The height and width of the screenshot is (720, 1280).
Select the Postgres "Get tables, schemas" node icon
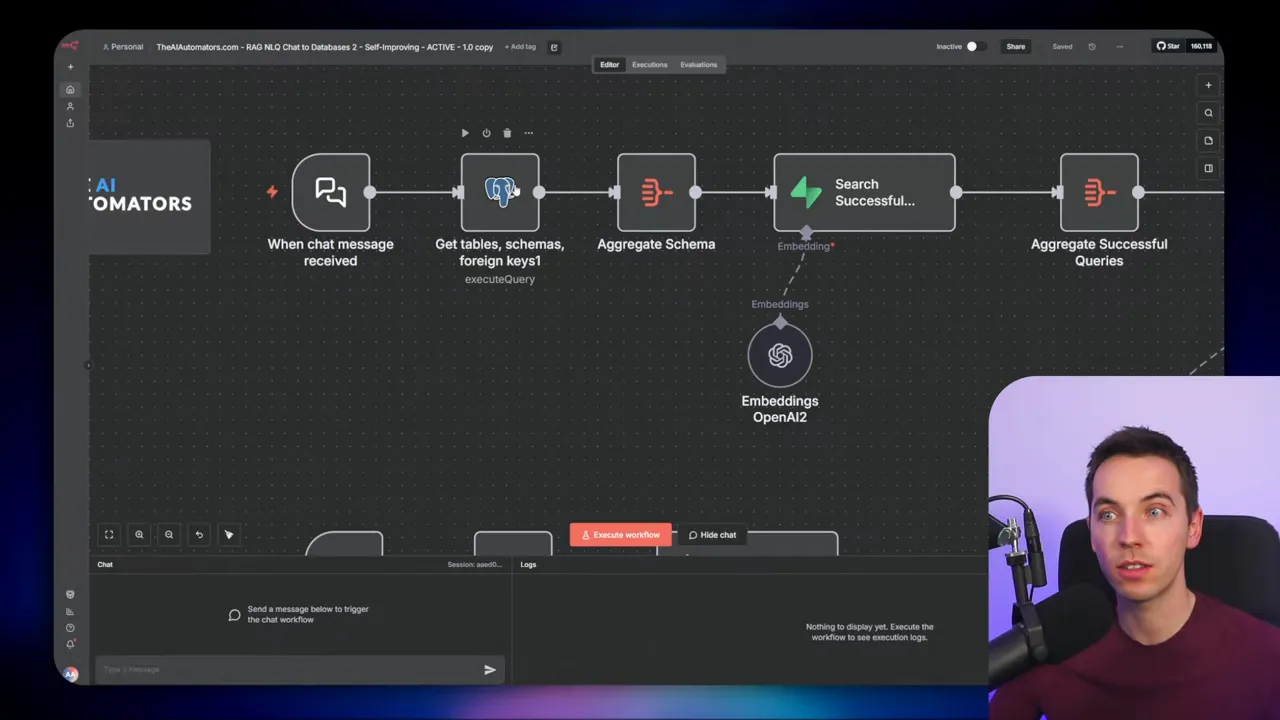(x=500, y=191)
